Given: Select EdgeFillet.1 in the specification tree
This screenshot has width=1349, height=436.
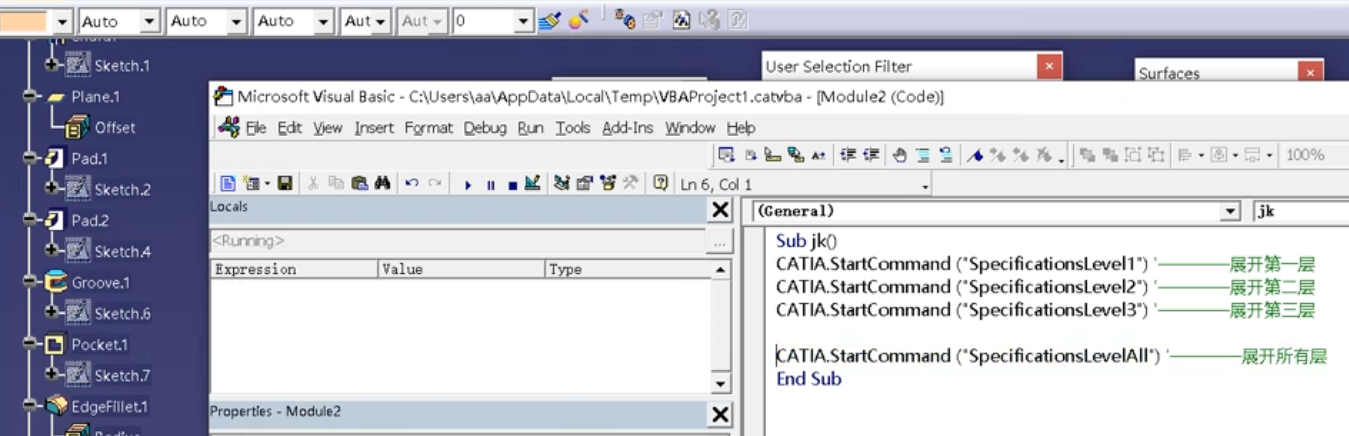Looking at the screenshot, I should 109,406.
